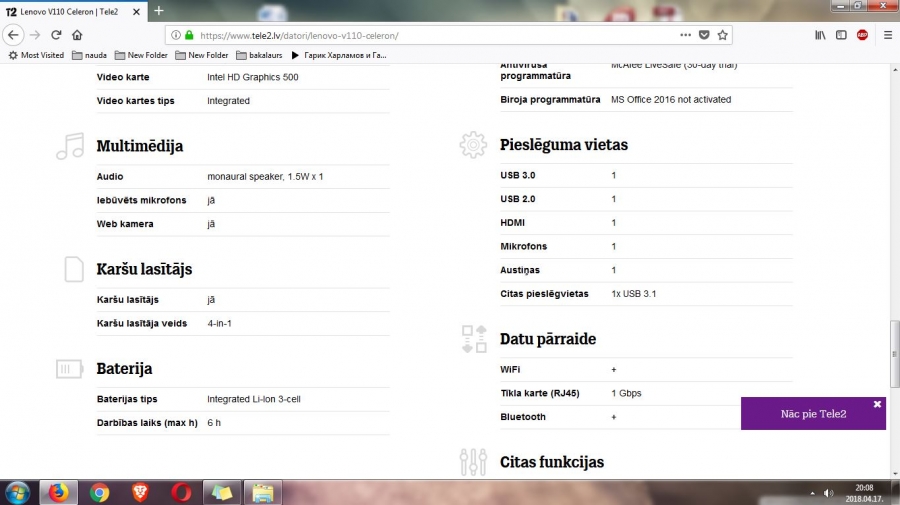Launch Brave browser from the taskbar
The image size is (900, 505).
tap(140, 493)
